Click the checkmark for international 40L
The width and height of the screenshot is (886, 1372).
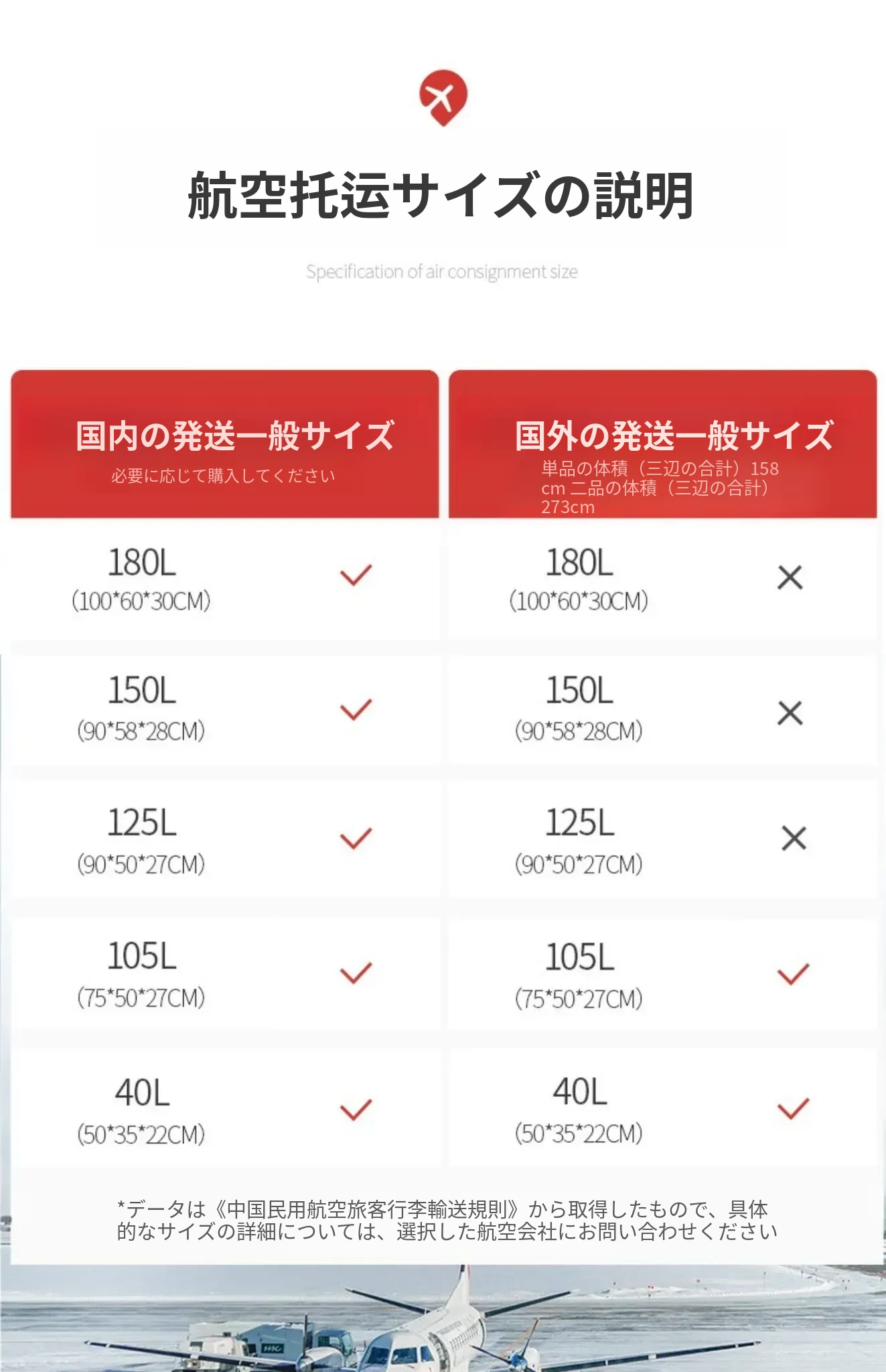coord(794,1109)
